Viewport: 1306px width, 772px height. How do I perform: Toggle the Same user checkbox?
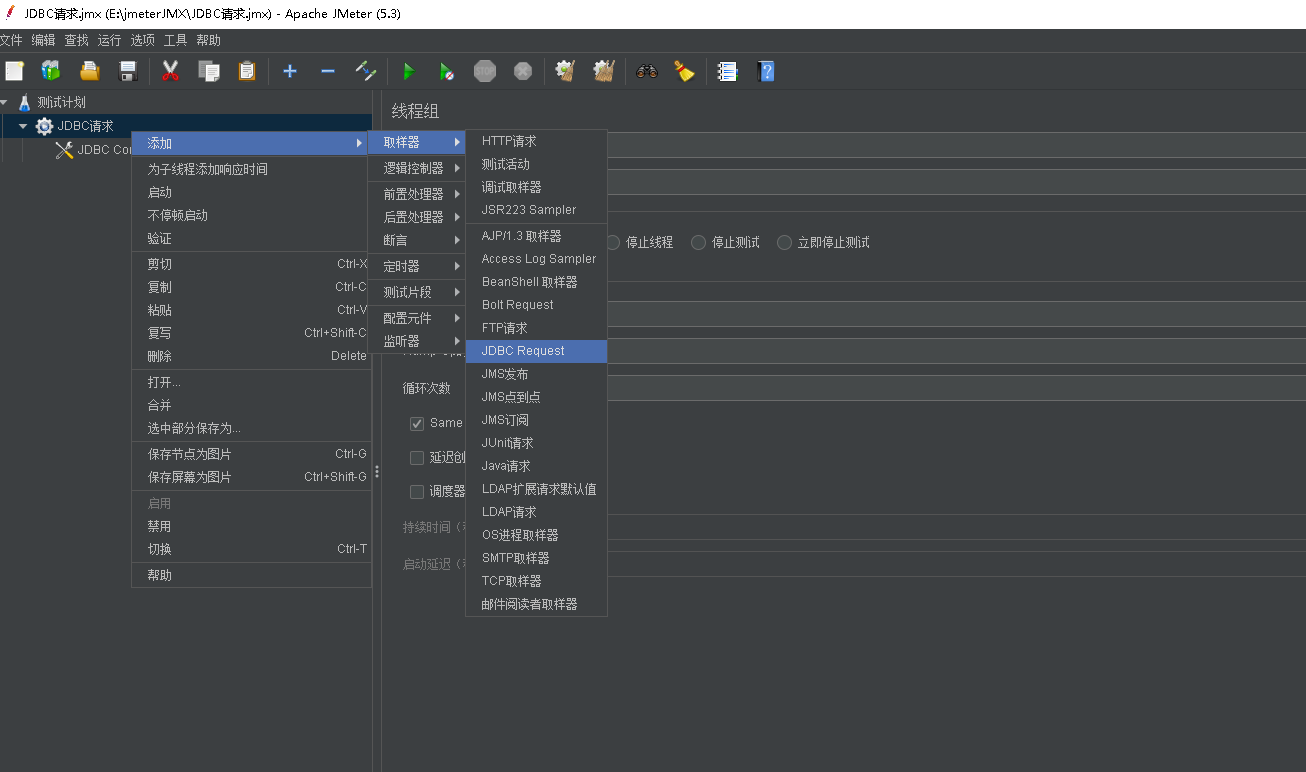[417, 423]
